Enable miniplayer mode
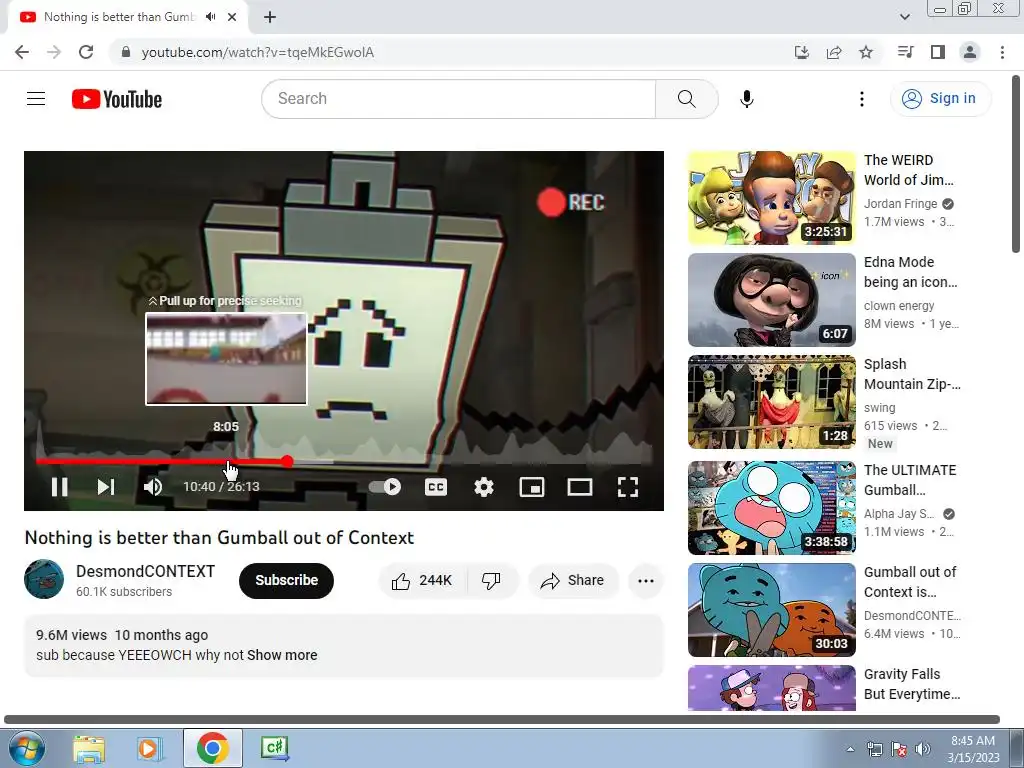 [x=532, y=487]
